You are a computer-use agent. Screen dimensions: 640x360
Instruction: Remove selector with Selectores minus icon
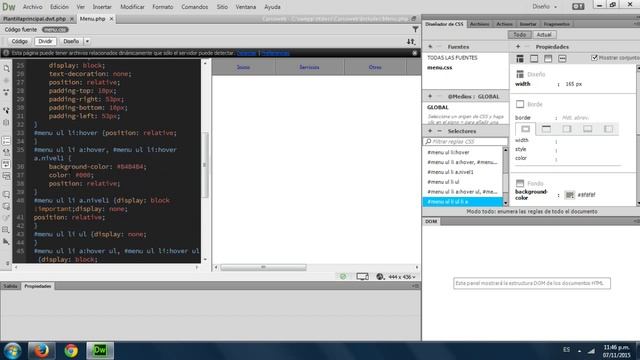click(x=440, y=131)
